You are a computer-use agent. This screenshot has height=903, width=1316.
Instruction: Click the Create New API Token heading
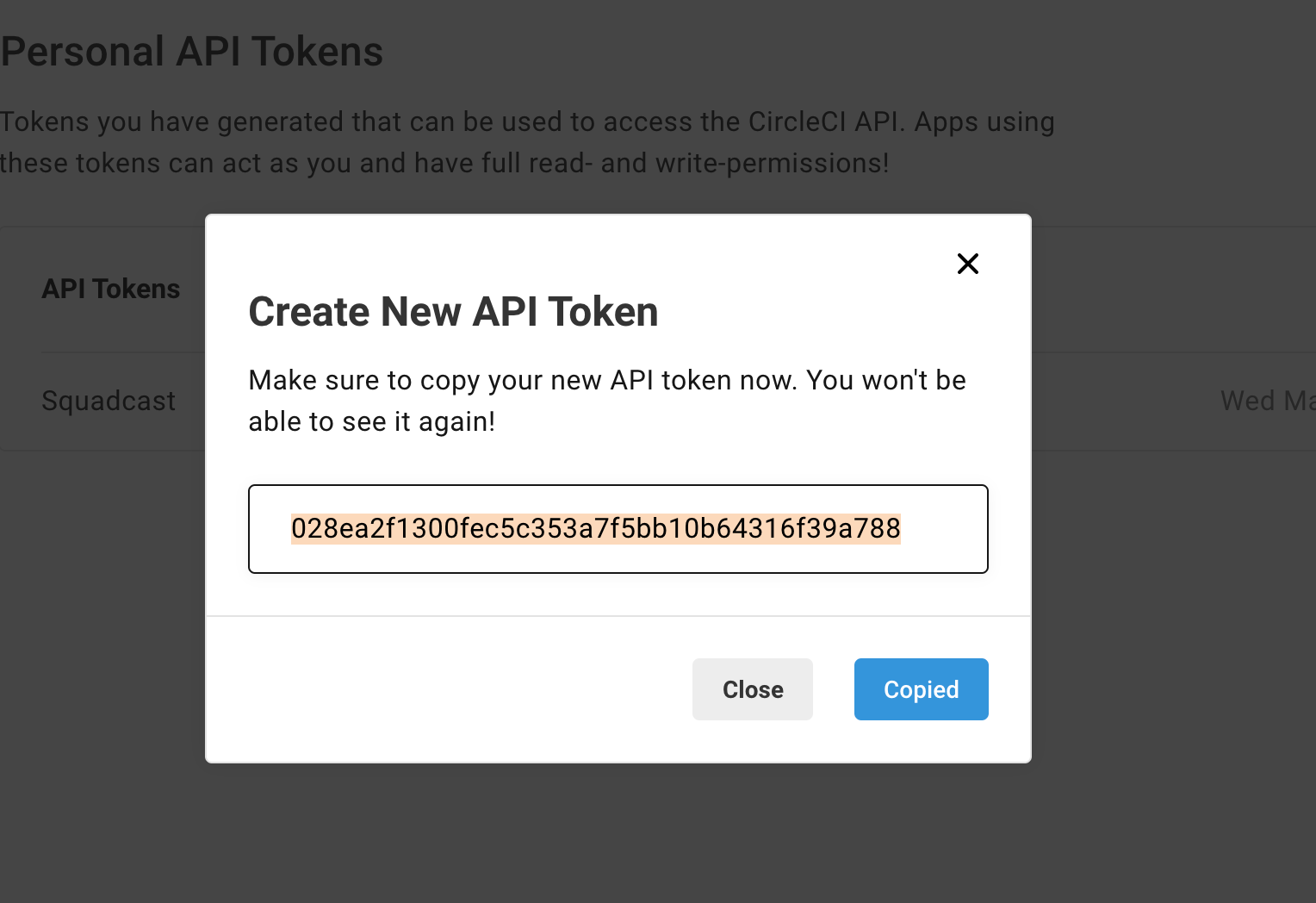tap(453, 312)
